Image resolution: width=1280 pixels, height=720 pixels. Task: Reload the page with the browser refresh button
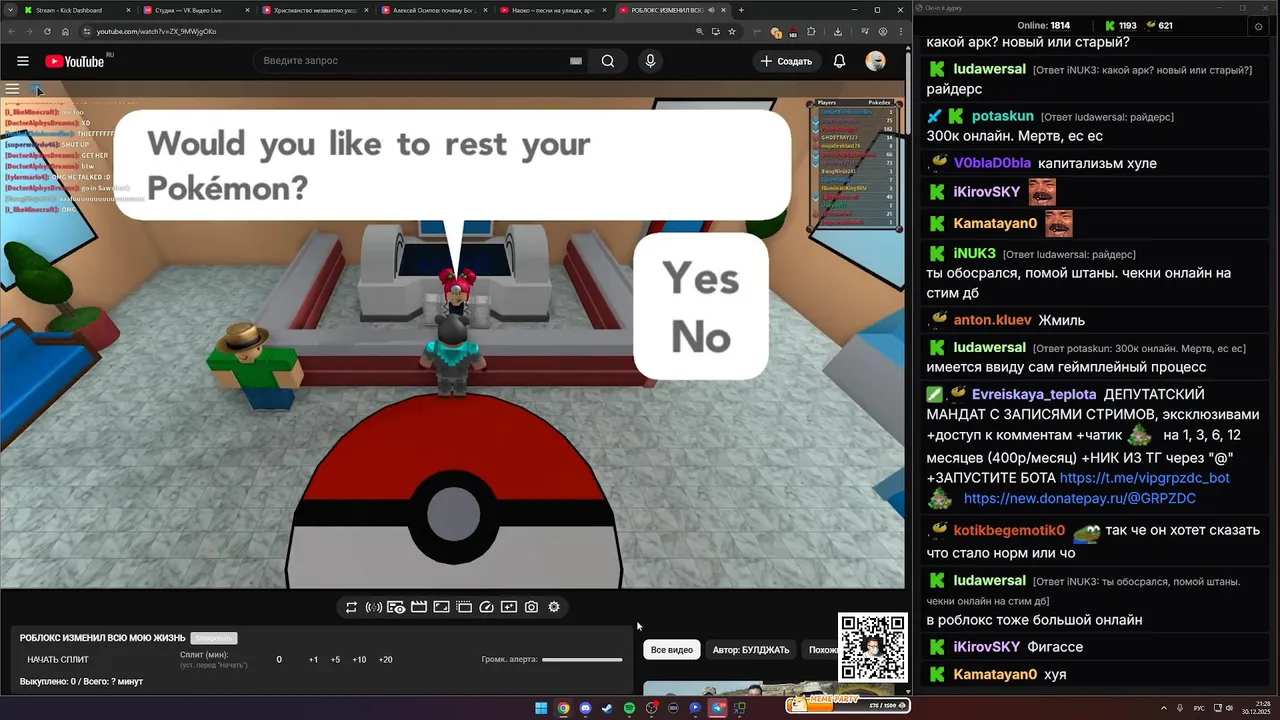(x=47, y=31)
